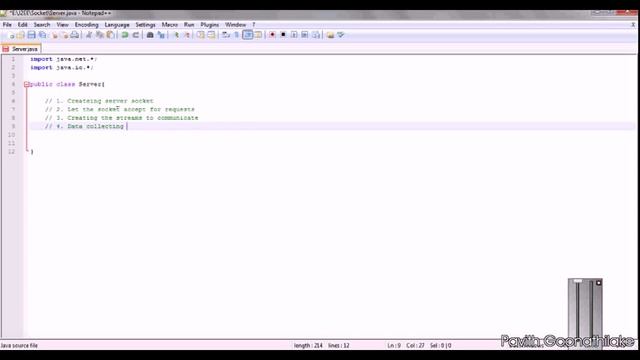The height and width of the screenshot is (360, 640).
Task: Click the X at menu bar's right end
Action: [x=633, y=25]
